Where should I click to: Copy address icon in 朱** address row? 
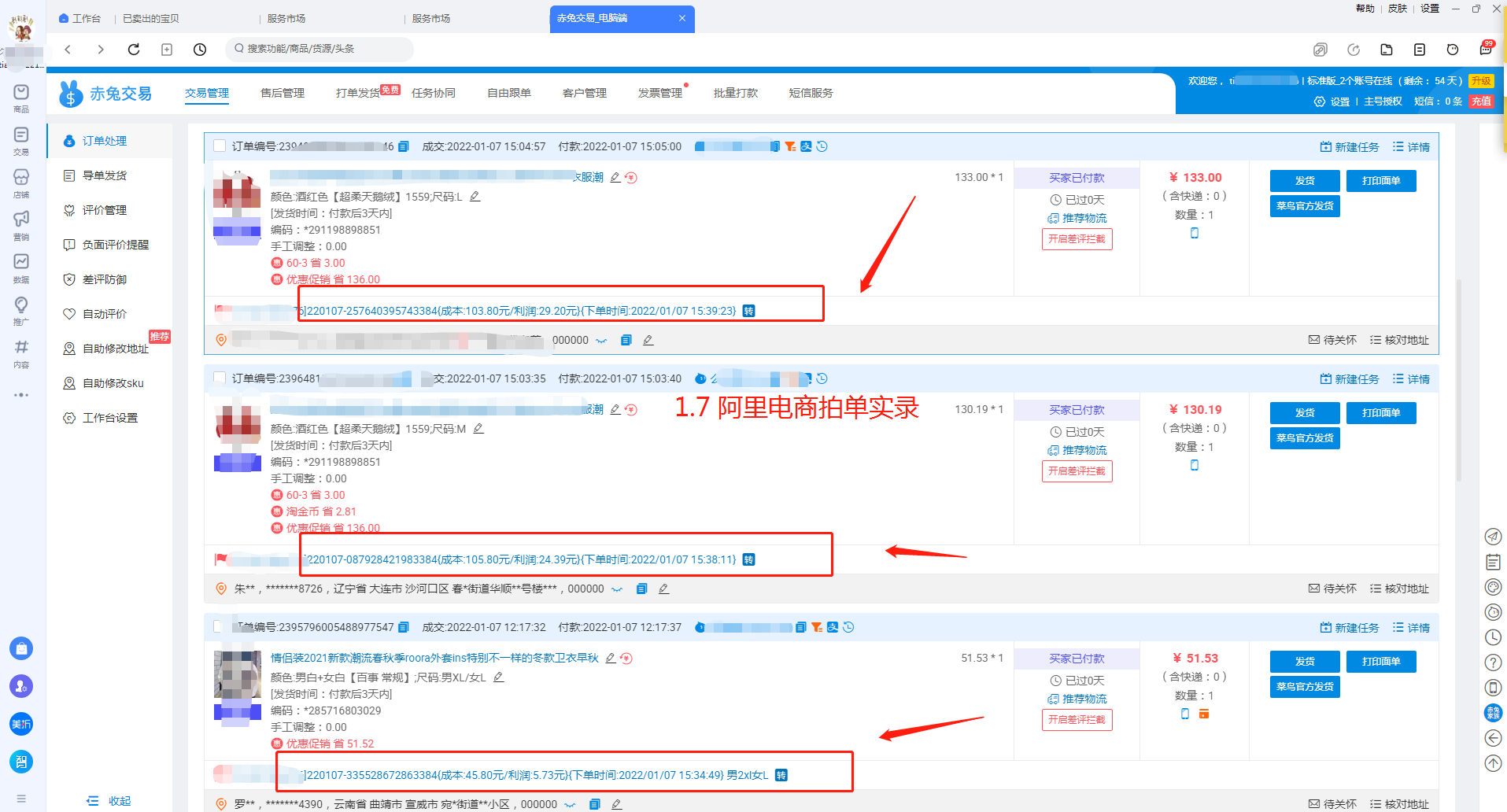[641, 589]
